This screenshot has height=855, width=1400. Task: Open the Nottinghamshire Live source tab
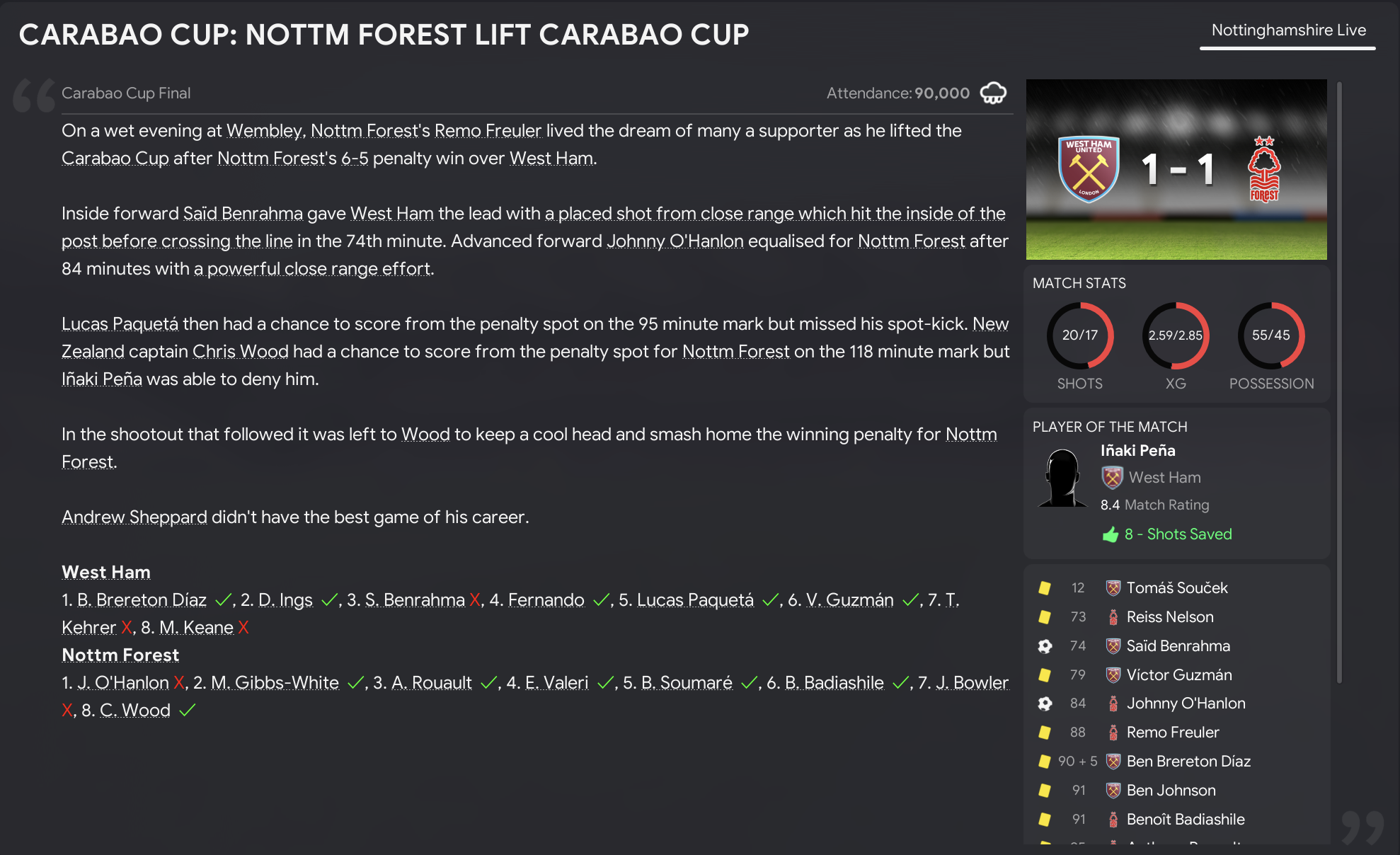point(1288,30)
